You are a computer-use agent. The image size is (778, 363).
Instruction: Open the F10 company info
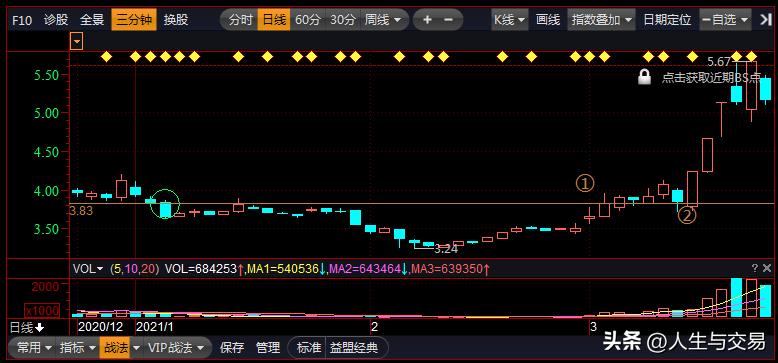click(21, 20)
